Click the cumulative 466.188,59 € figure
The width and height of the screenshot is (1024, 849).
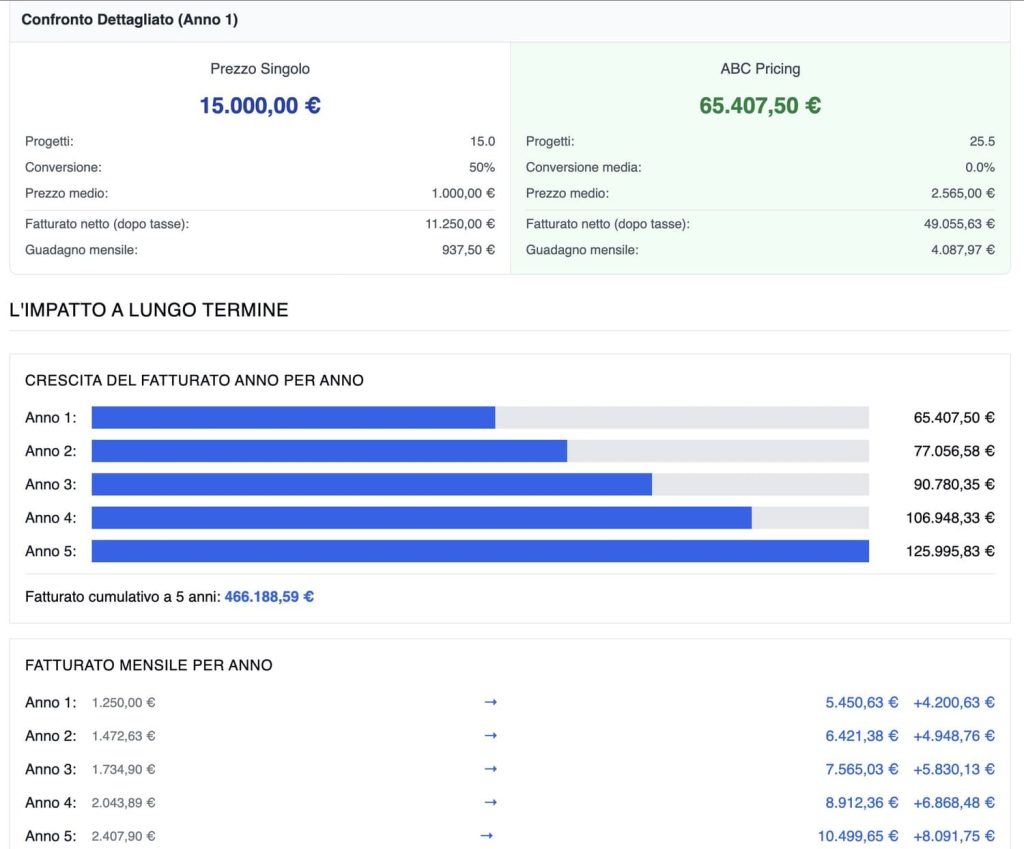tap(269, 597)
